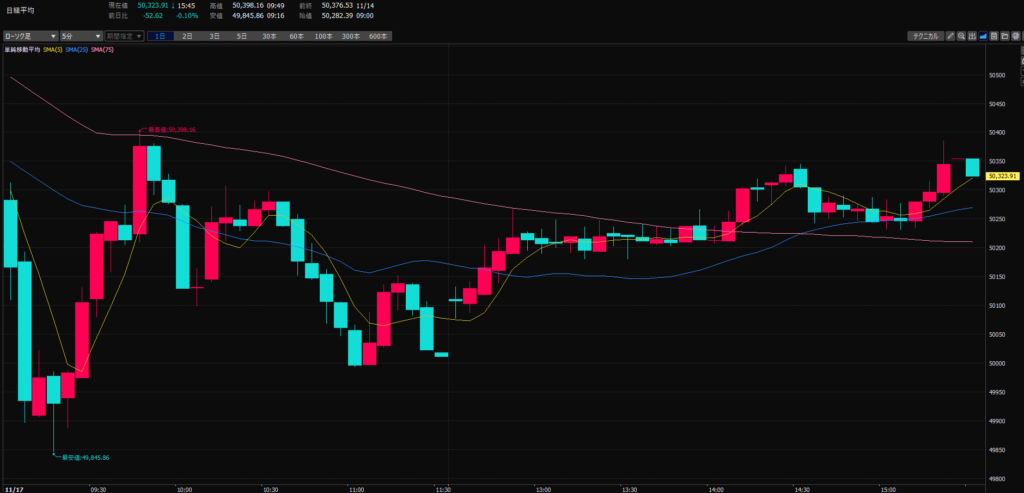
Task: Click the volume-by-price chart icon
Action: [973, 36]
